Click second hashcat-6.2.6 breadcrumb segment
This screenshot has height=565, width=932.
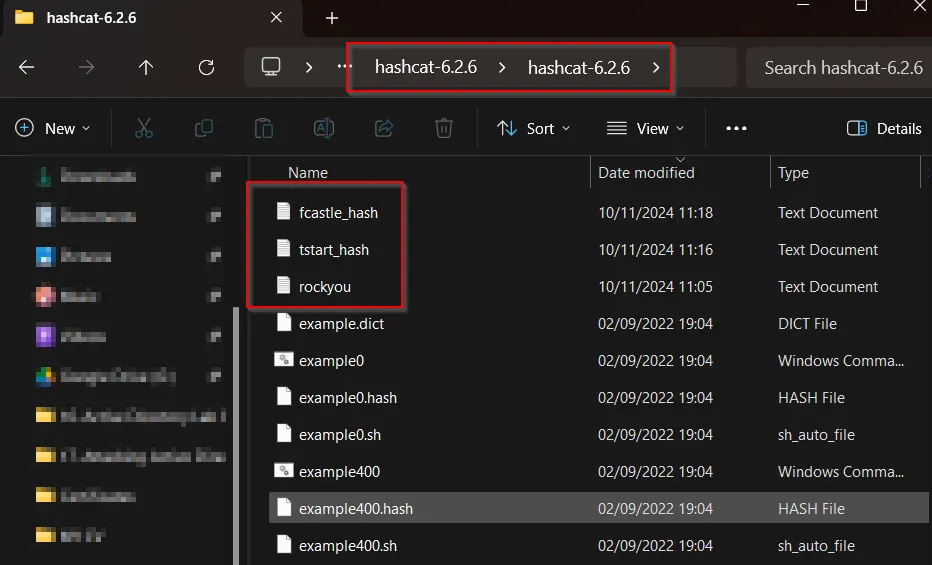[x=579, y=68]
